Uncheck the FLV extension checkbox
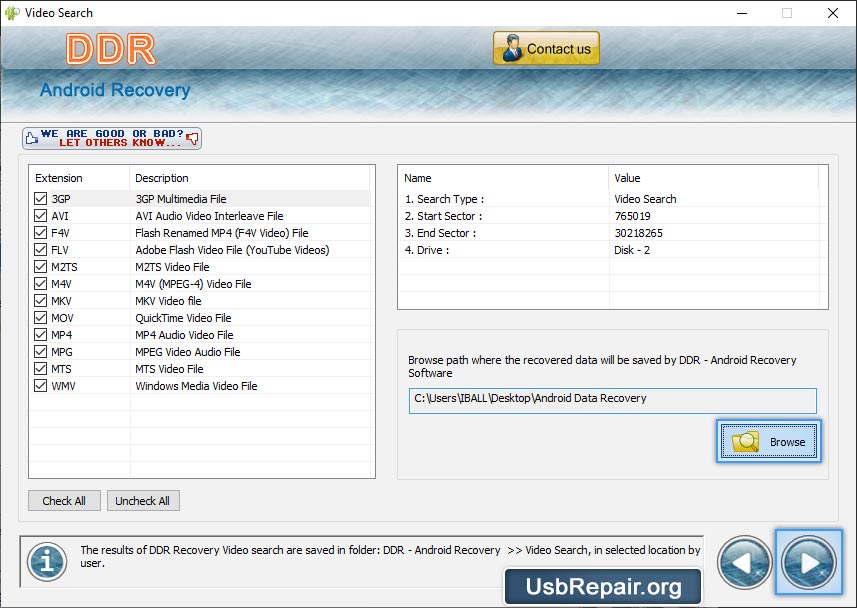Viewport: 857px width, 608px height. point(40,249)
